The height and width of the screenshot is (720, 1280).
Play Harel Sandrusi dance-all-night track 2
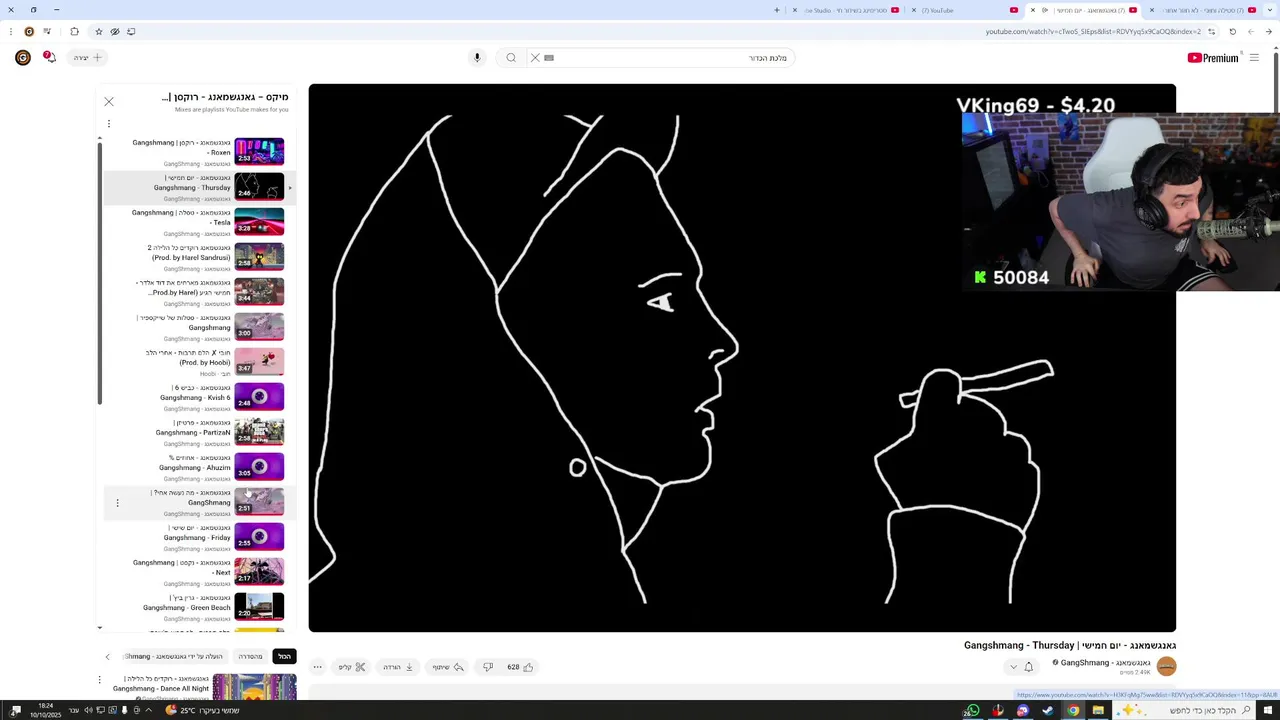click(x=198, y=257)
